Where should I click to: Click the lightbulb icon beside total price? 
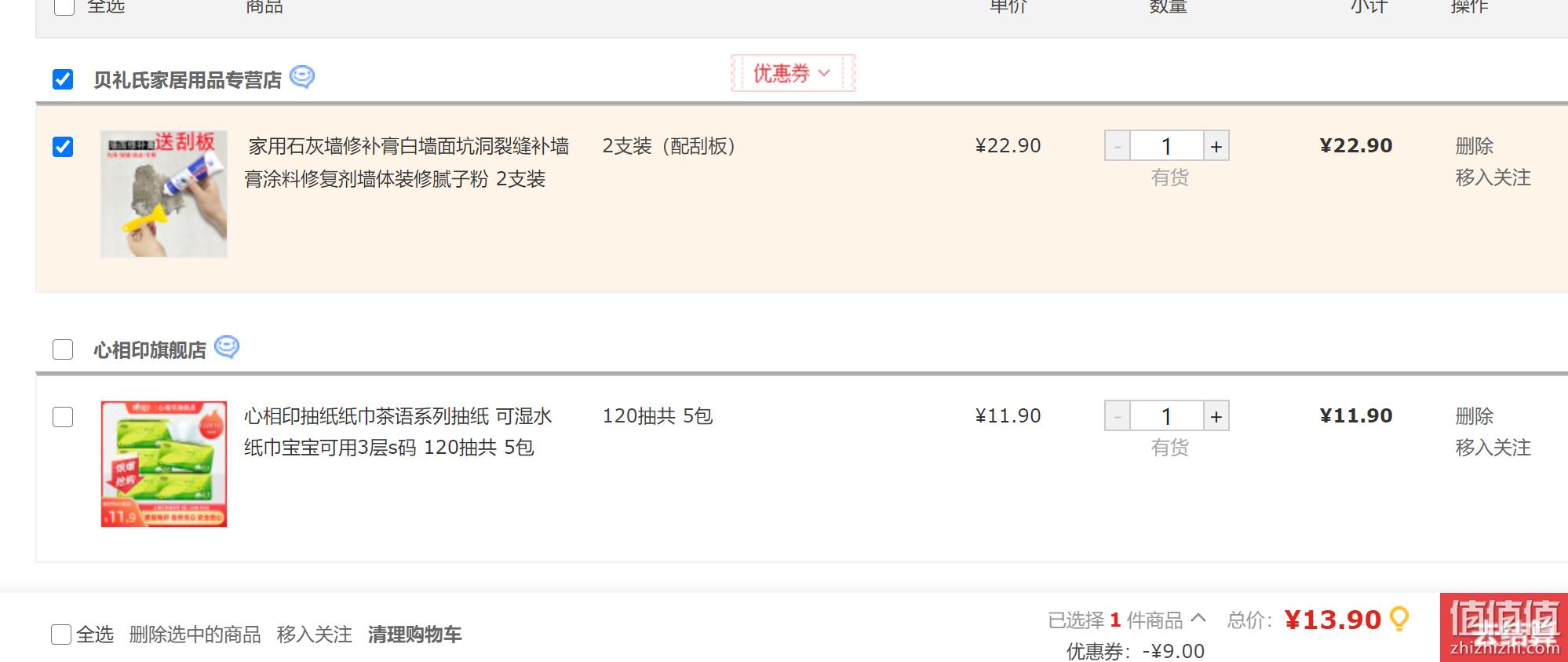pyautogui.click(x=1398, y=620)
